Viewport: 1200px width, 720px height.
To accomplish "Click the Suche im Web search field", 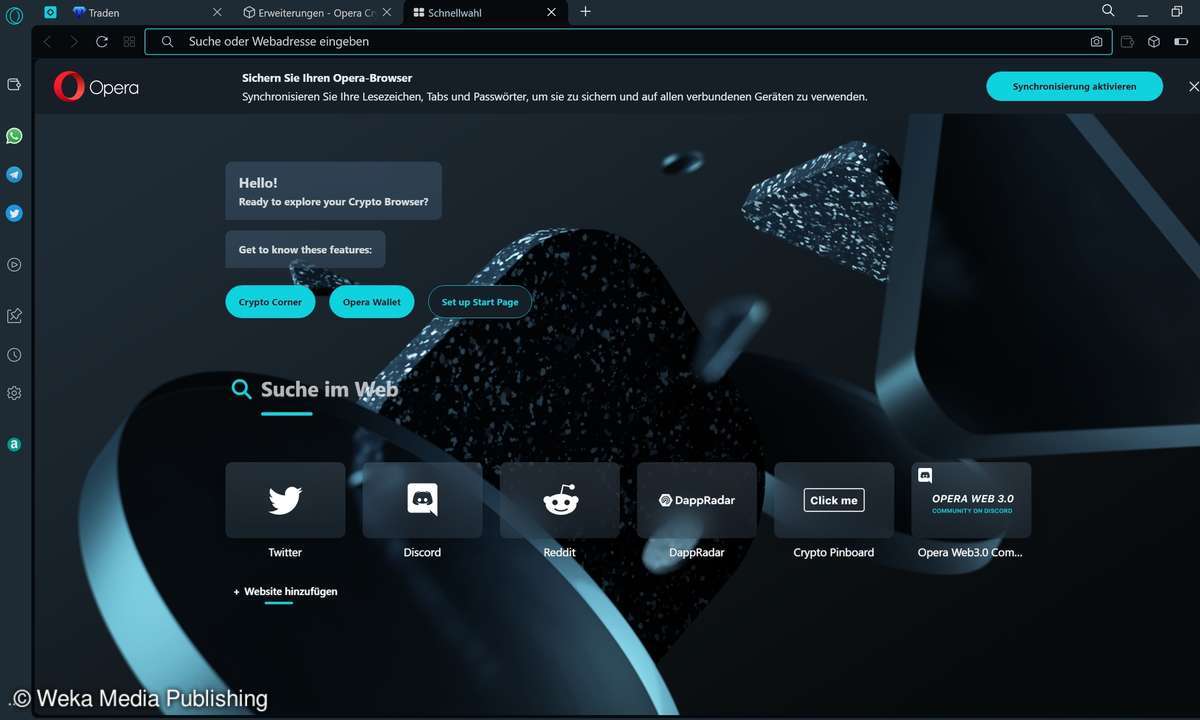I will click(x=330, y=390).
